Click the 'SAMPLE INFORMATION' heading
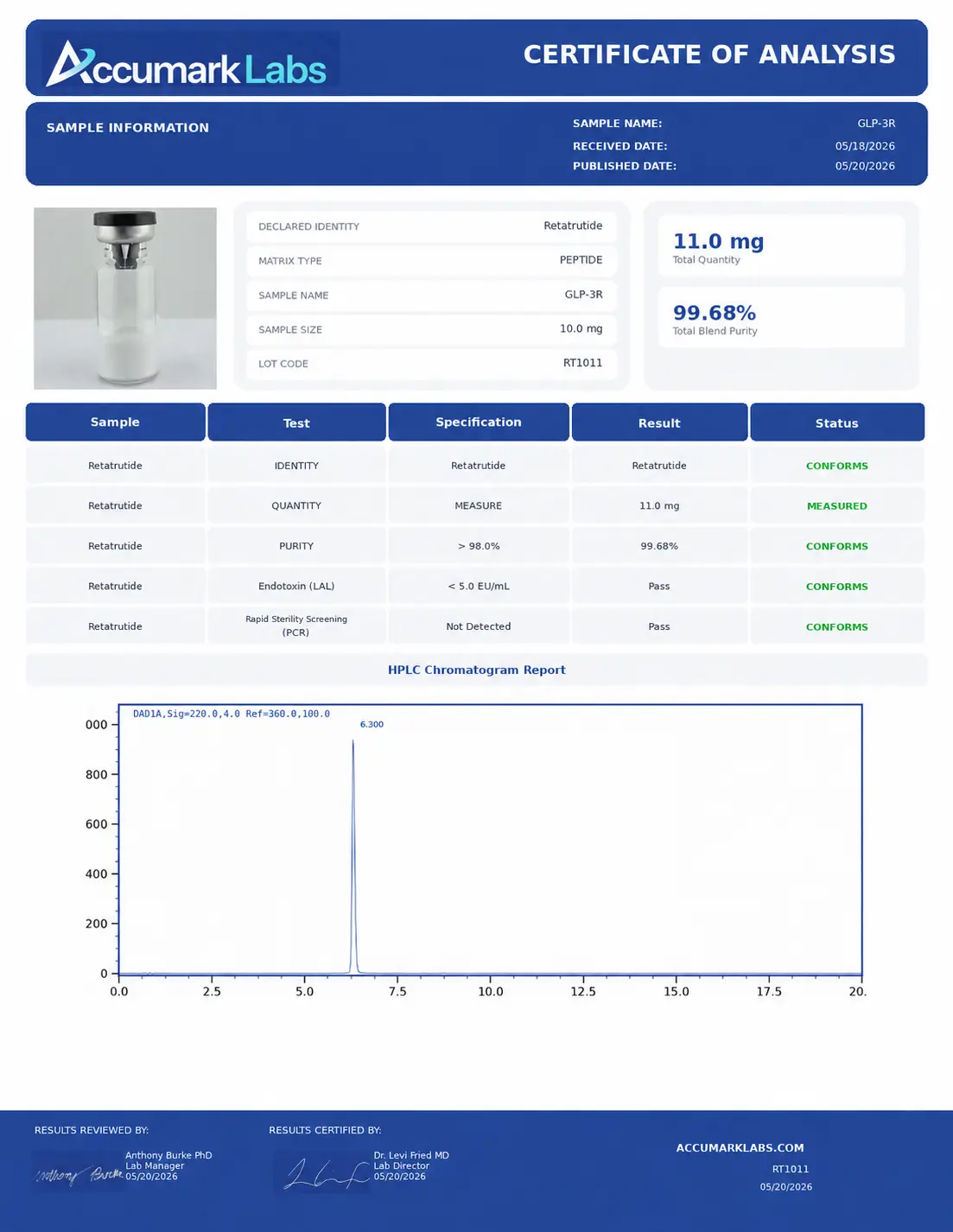The image size is (953, 1232). 128,128
